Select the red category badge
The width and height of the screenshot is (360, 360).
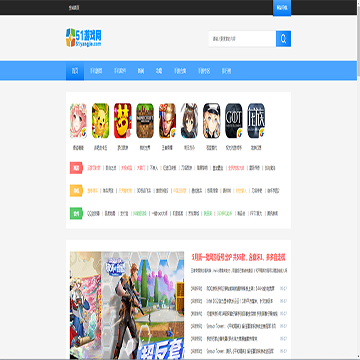point(76,168)
